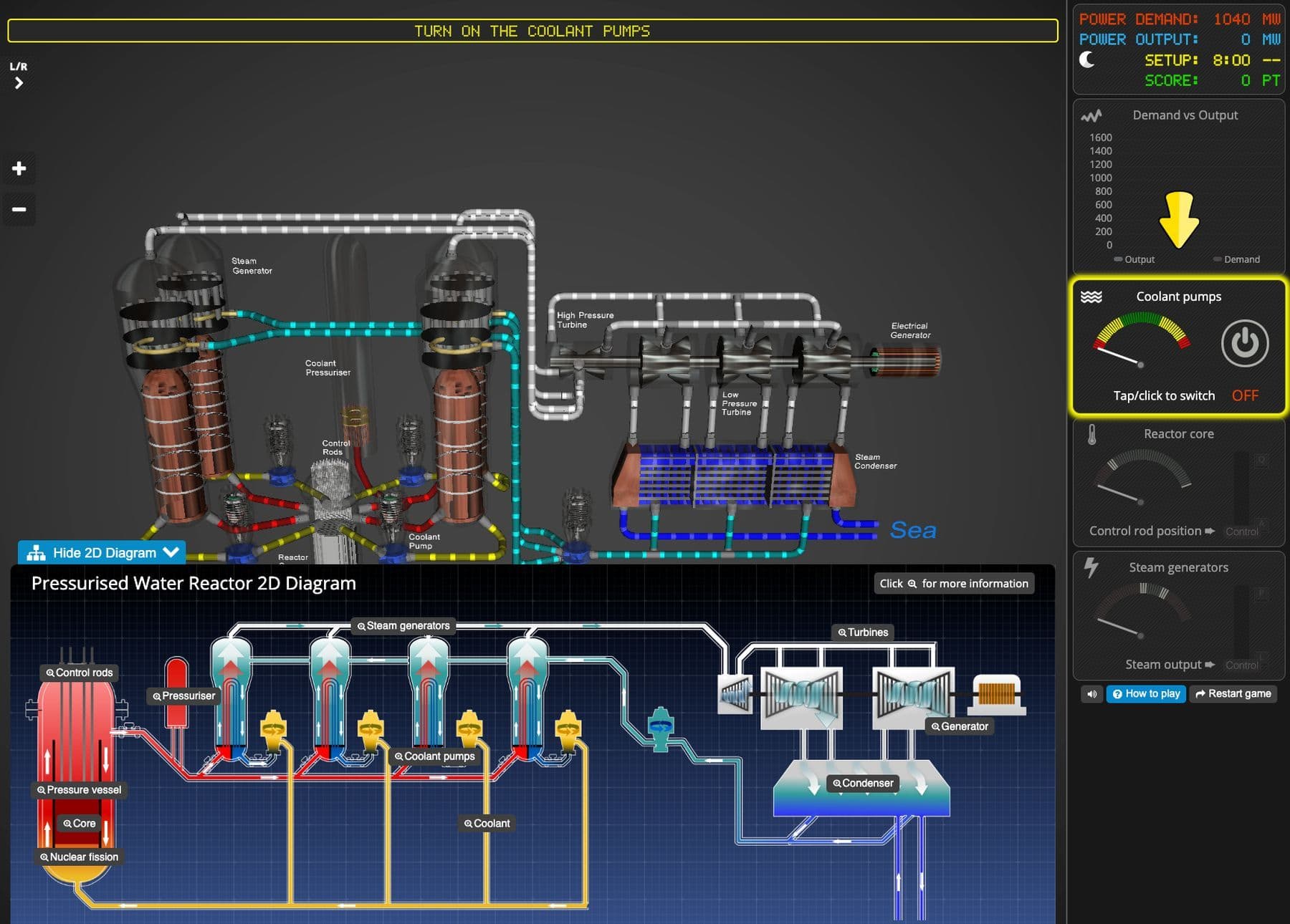The height and width of the screenshot is (924, 1290).
Task: Open the Condenser magnifier in the 2D diagram
Action: (862, 783)
